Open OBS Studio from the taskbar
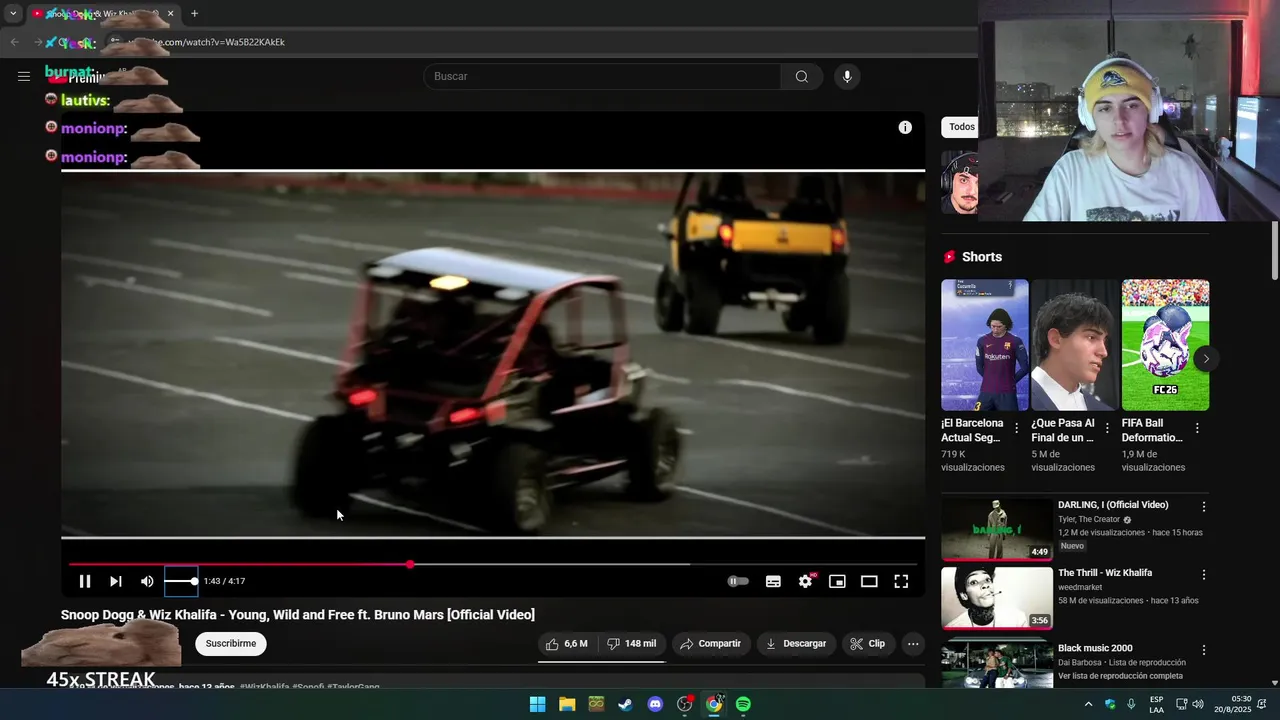This screenshot has width=1280, height=720. (685, 704)
